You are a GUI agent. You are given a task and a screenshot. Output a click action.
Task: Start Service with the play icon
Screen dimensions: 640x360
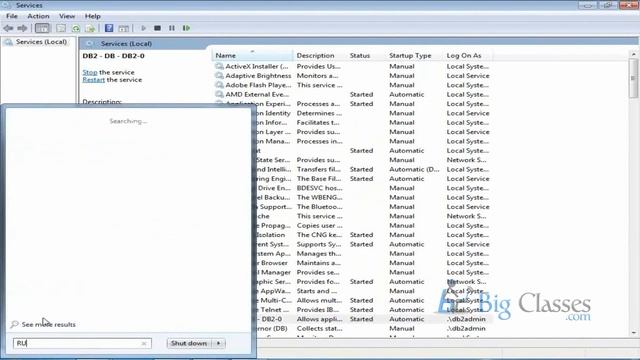143,28
